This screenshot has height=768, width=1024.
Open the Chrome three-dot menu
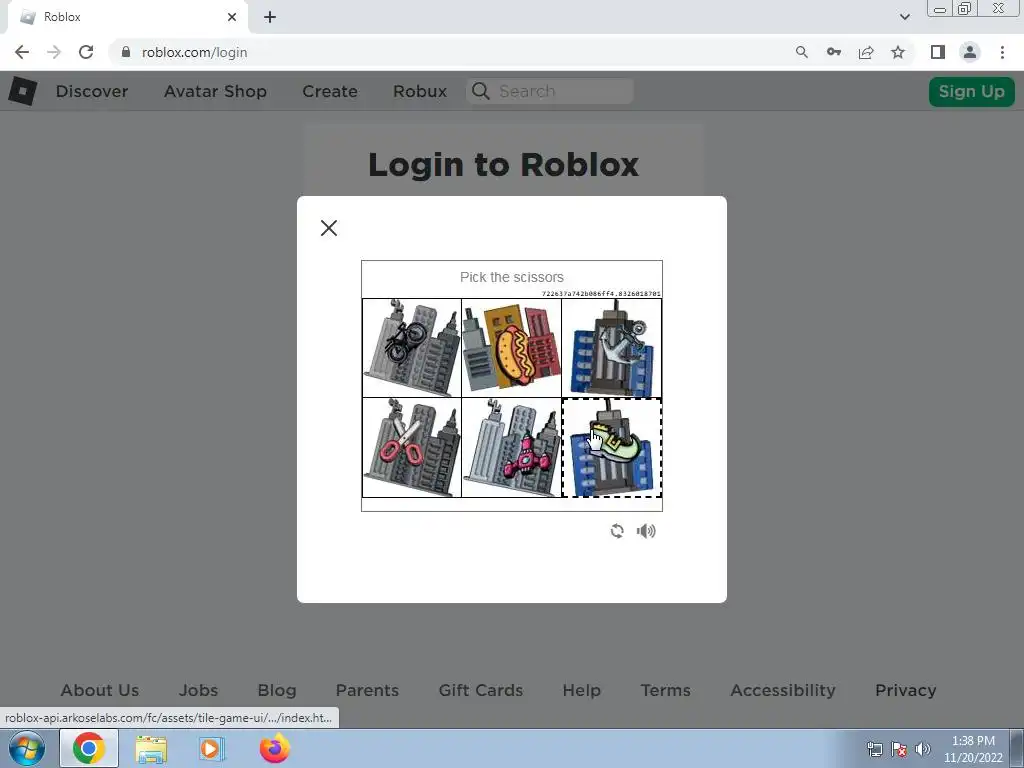click(1002, 52)
